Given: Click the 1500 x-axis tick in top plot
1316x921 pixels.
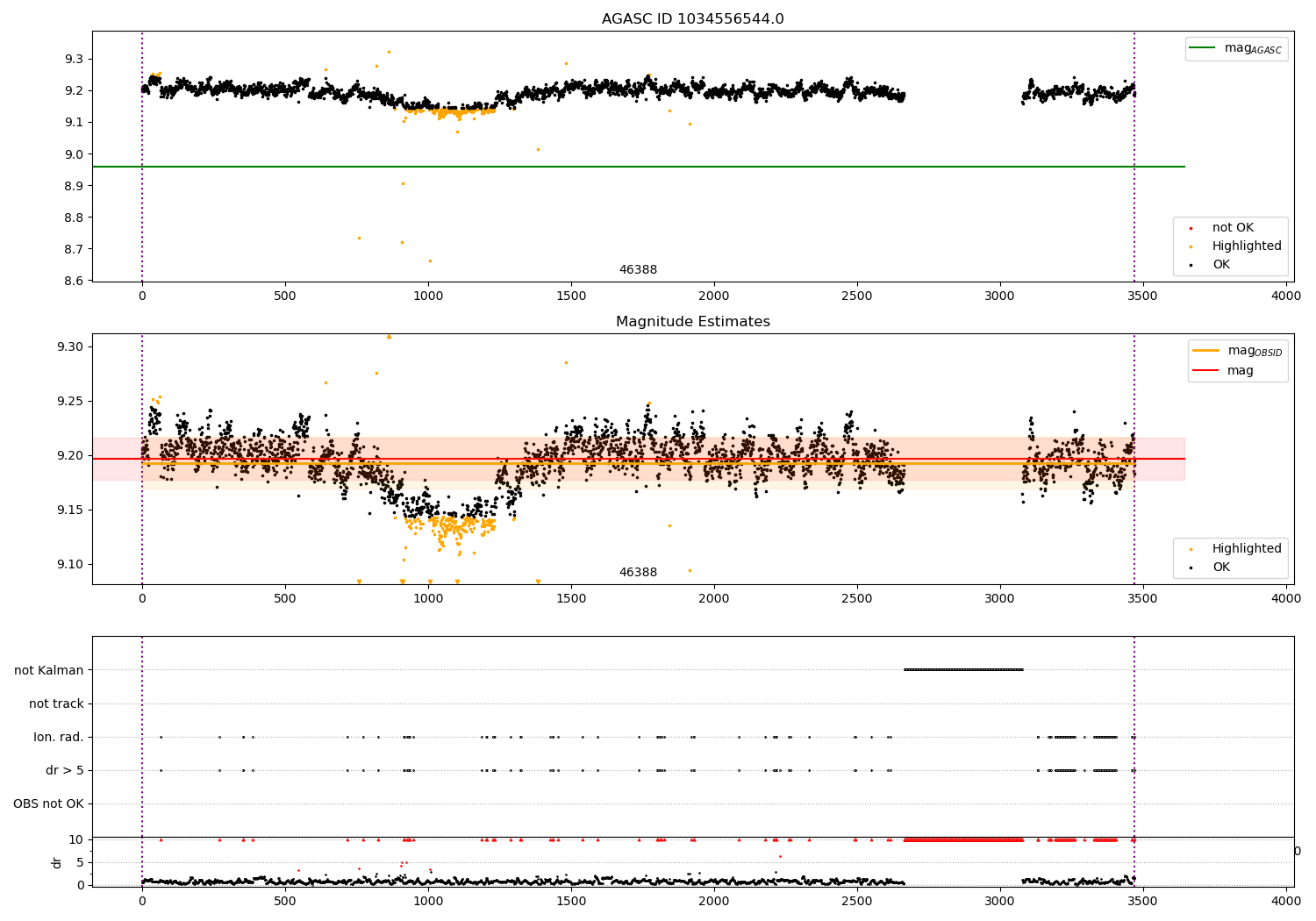Looking at the screenshot, I should pyautogui.click(x=571, y=296).
